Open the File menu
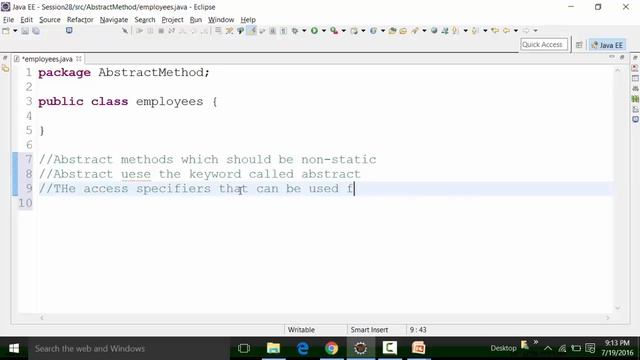The image size is (640, 360). pos(8,20)
